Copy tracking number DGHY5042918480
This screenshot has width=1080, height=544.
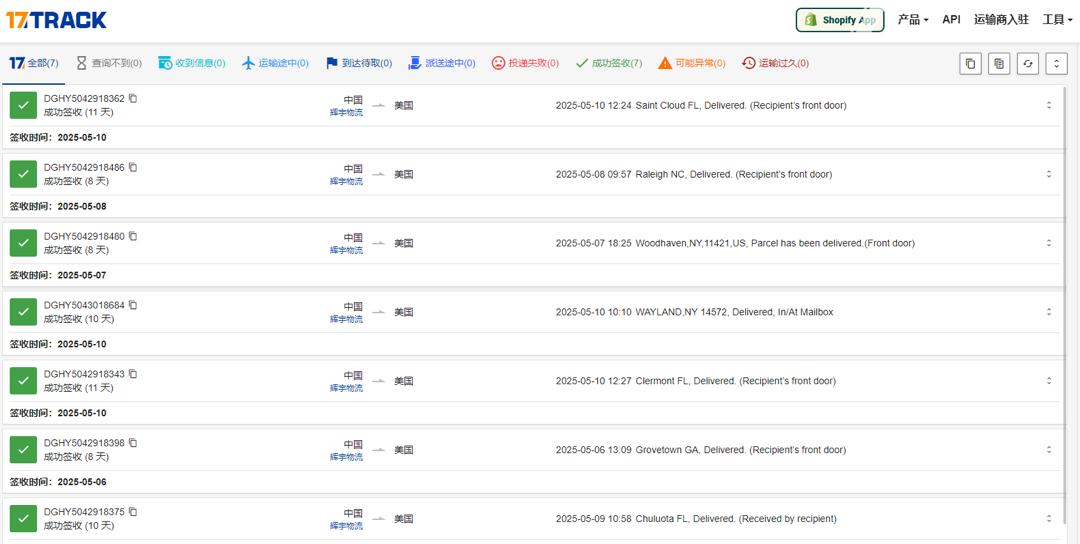click(133, 236)
